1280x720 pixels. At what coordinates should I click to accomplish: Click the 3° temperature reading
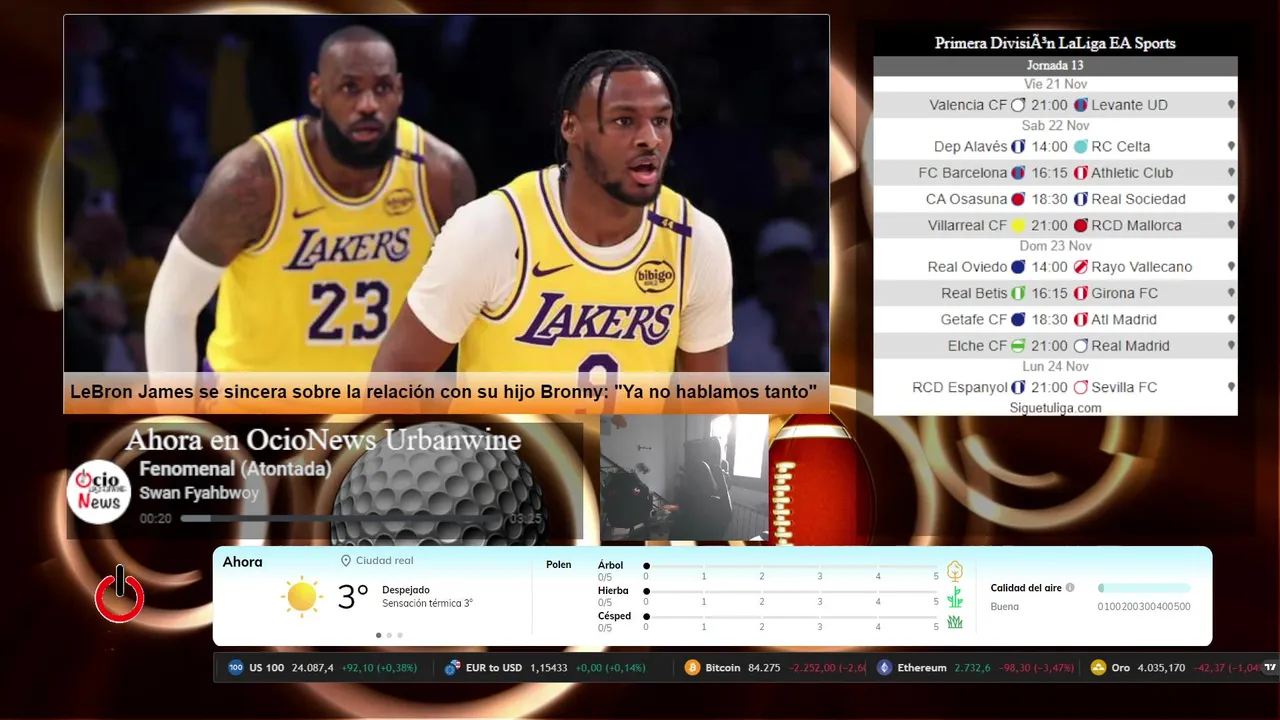click(353, 597)
